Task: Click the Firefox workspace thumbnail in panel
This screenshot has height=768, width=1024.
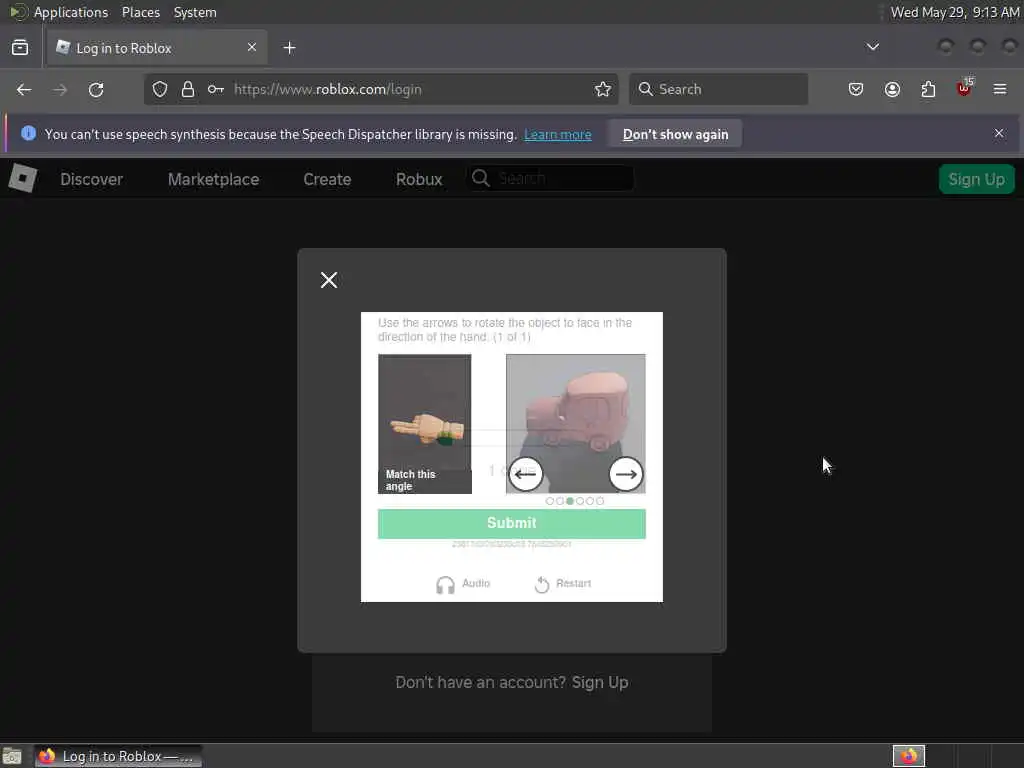Action: pos(908,756)
